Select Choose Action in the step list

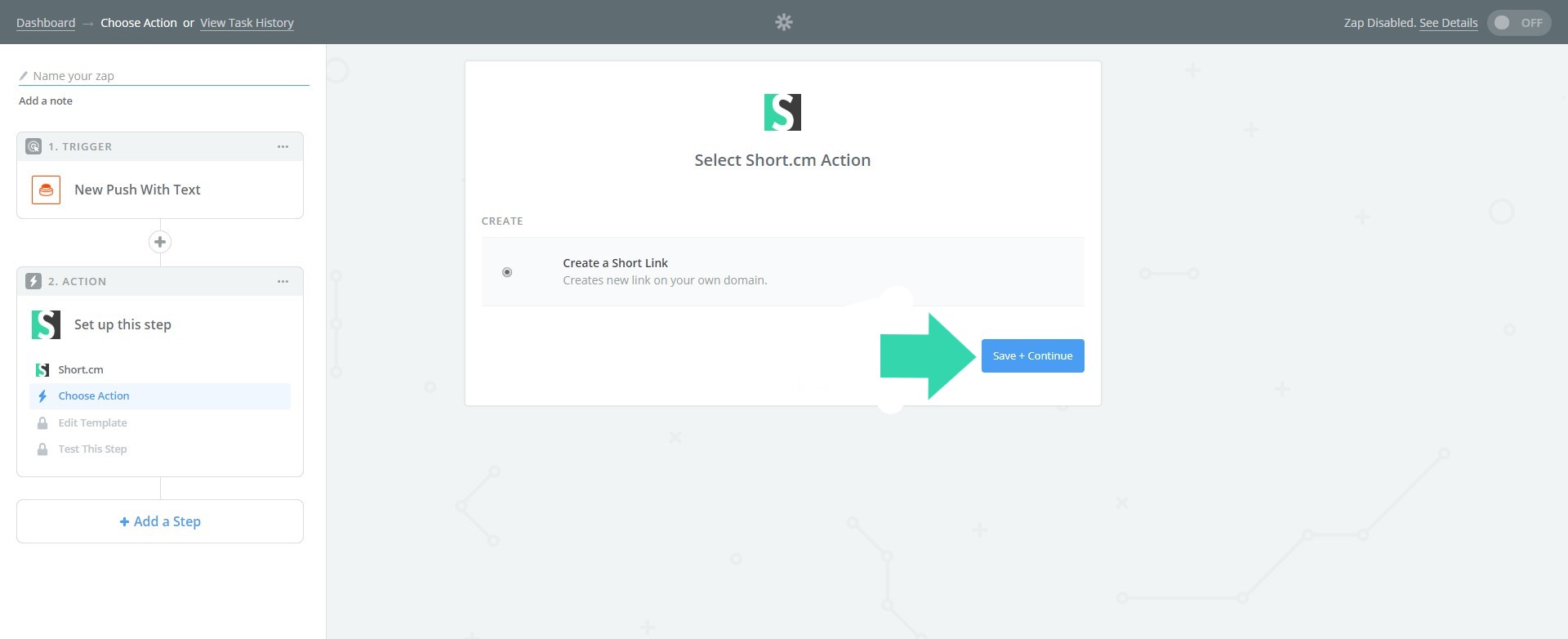(x=94, y=396)
